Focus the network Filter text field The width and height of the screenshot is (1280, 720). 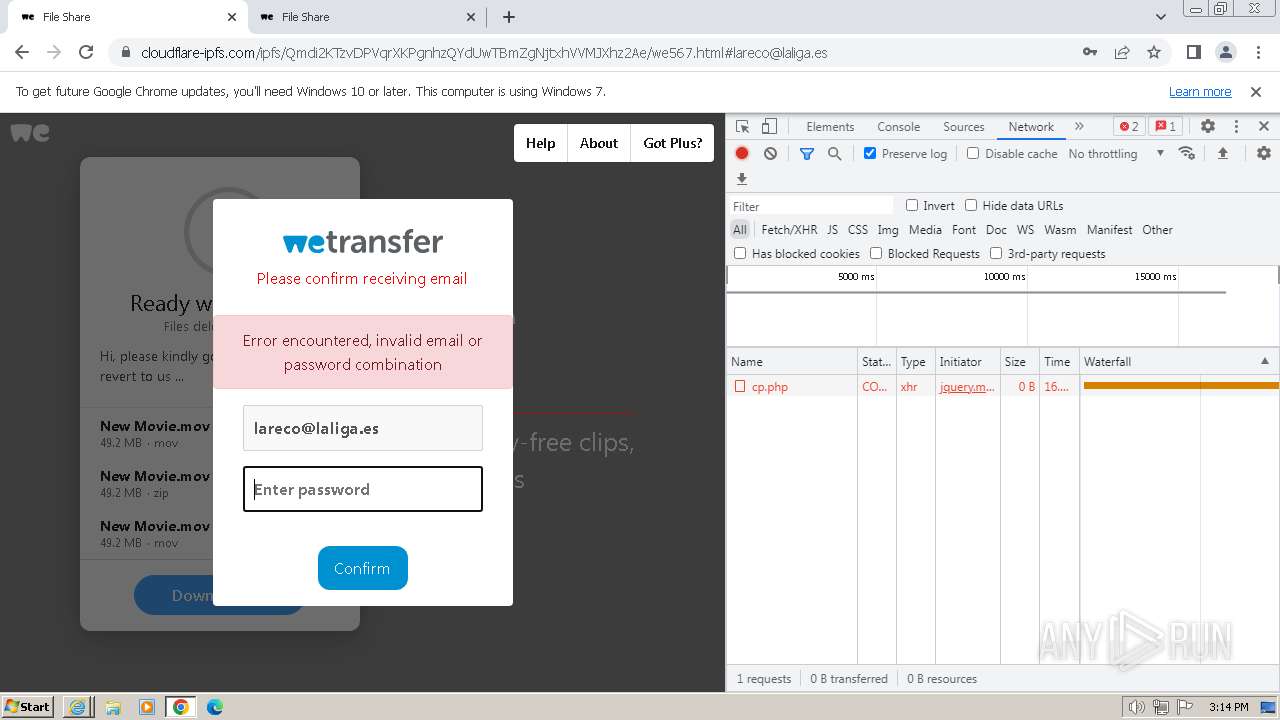point(811,206)
